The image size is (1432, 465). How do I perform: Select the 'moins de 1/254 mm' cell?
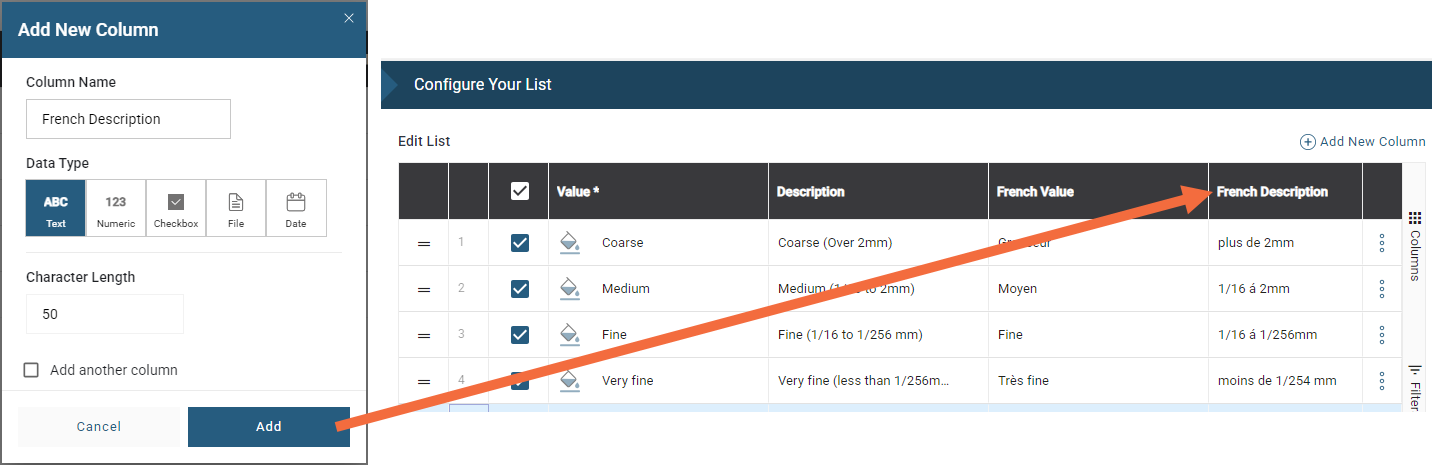pos(1285,381)
